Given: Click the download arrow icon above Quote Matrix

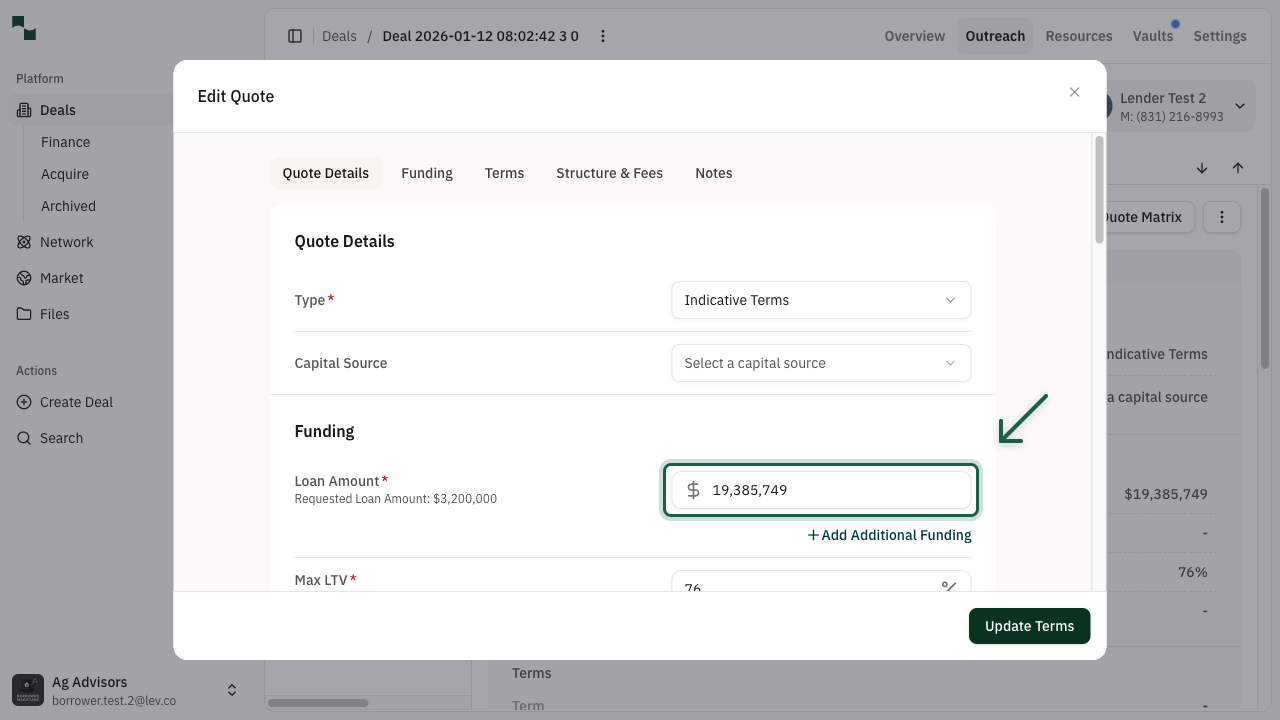Looking at the screenshot, I should 1202,168.
